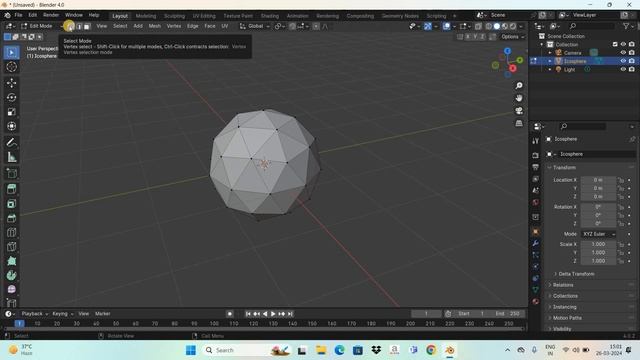Viewport: 640px width, 360px height.
Task: Switch to rendered viewport shading
Action: 513,26
